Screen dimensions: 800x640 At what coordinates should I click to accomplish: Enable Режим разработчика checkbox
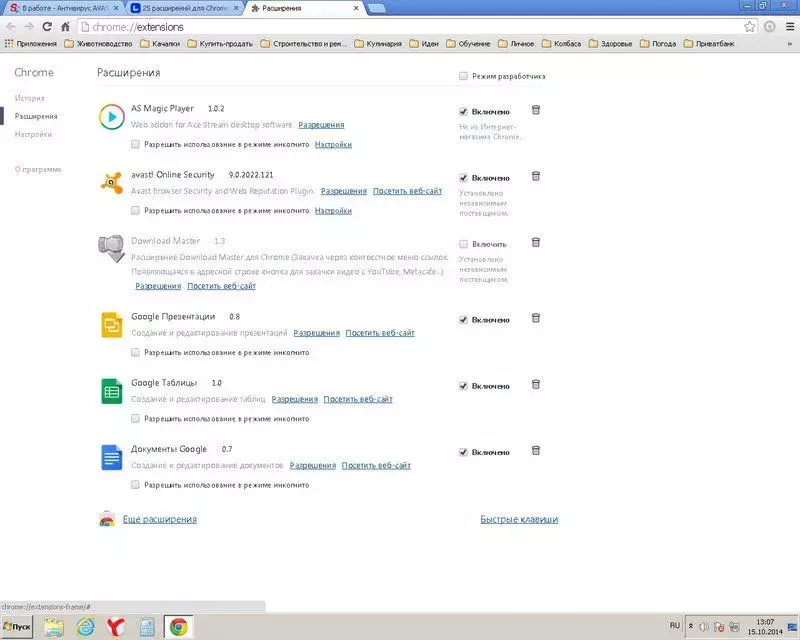click(463, 76)
